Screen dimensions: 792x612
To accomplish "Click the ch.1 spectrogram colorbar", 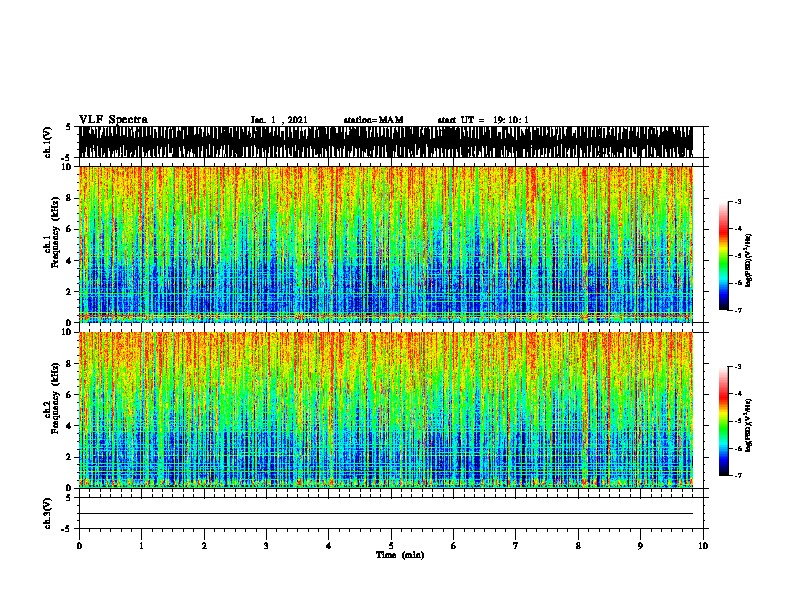I will [x=723, y=256].
